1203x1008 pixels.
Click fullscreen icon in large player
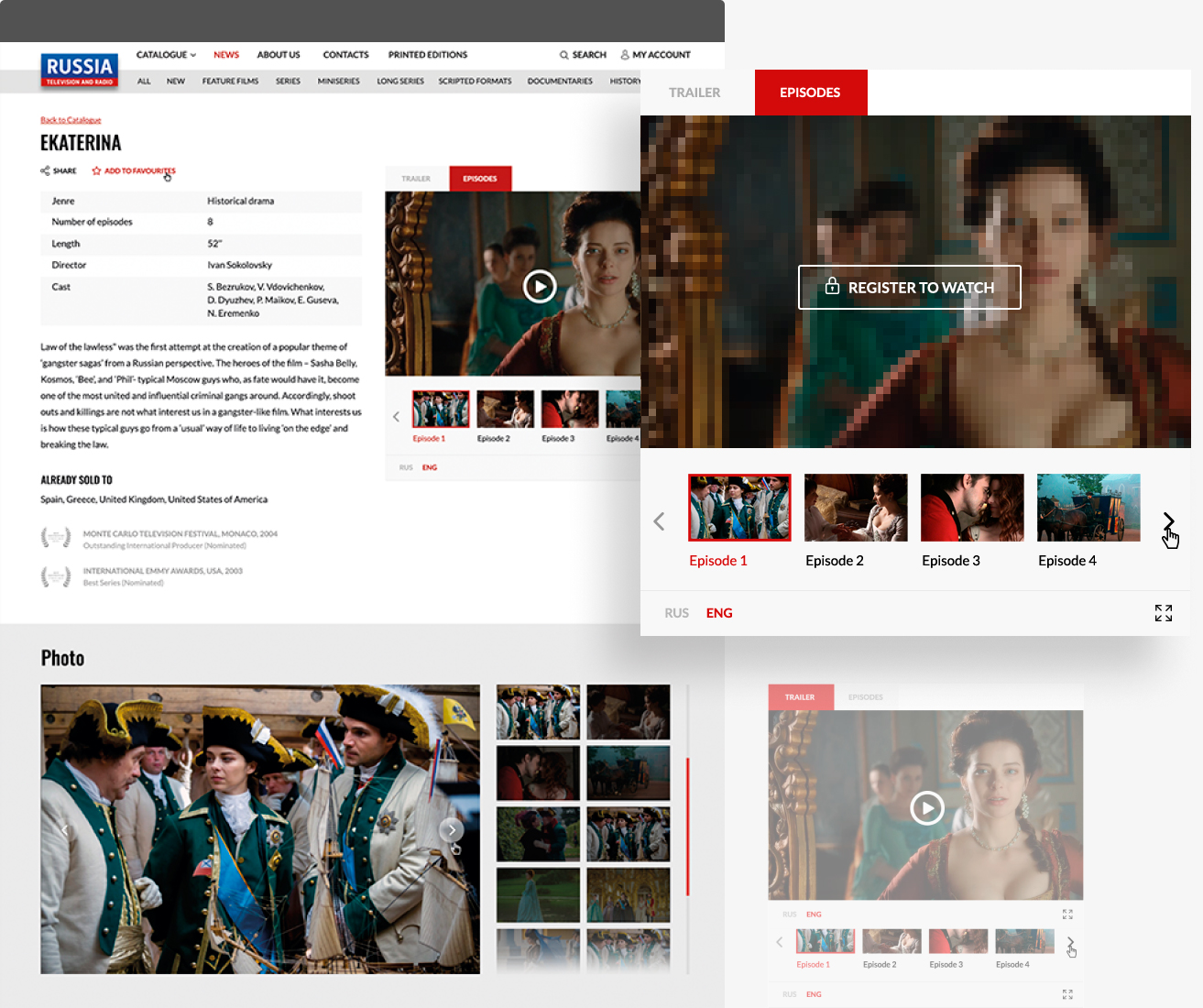(1164, 613)
